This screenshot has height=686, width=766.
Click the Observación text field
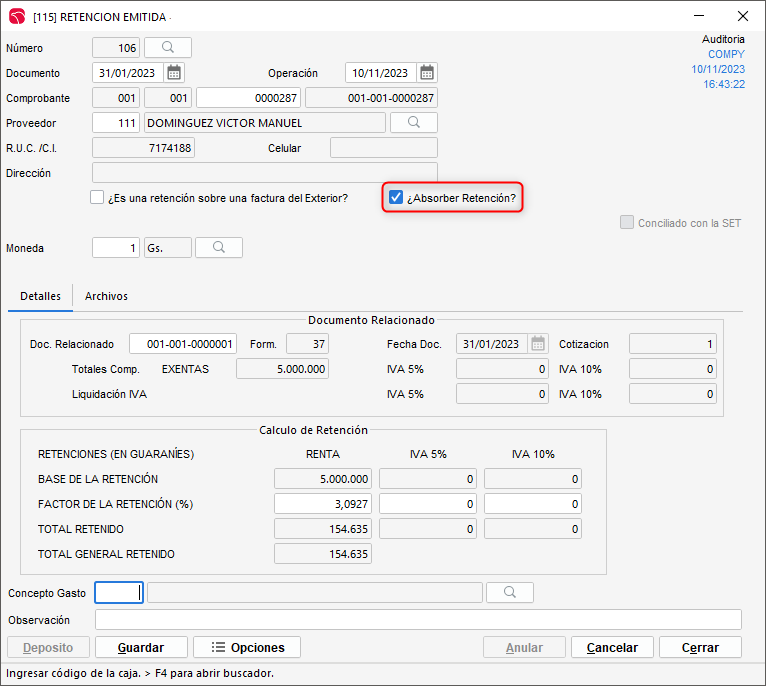click(418, 620)
